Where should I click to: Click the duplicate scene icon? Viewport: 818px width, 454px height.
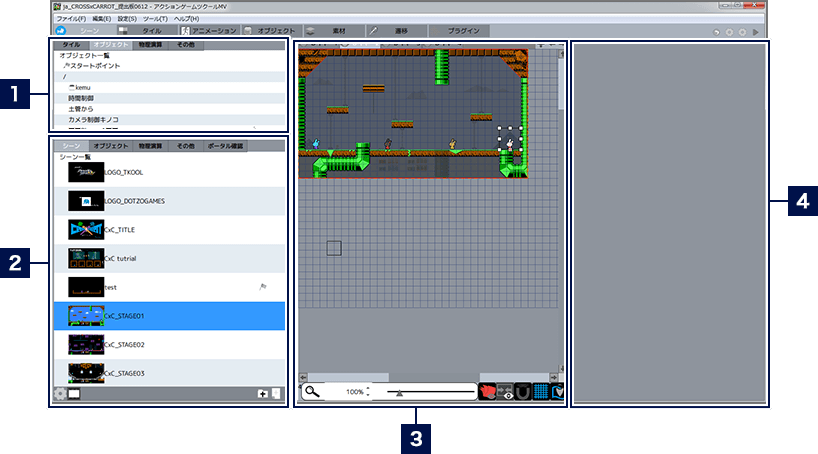tap(277, 394)
